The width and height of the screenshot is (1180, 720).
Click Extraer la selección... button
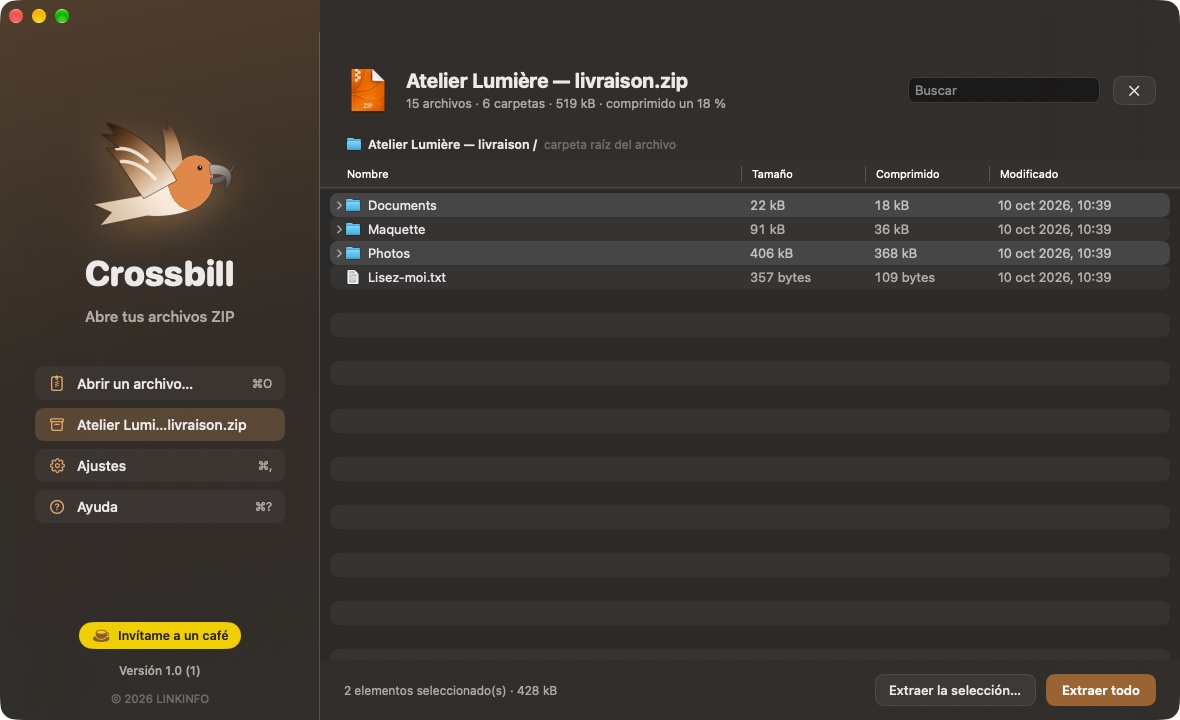[955, 690]
